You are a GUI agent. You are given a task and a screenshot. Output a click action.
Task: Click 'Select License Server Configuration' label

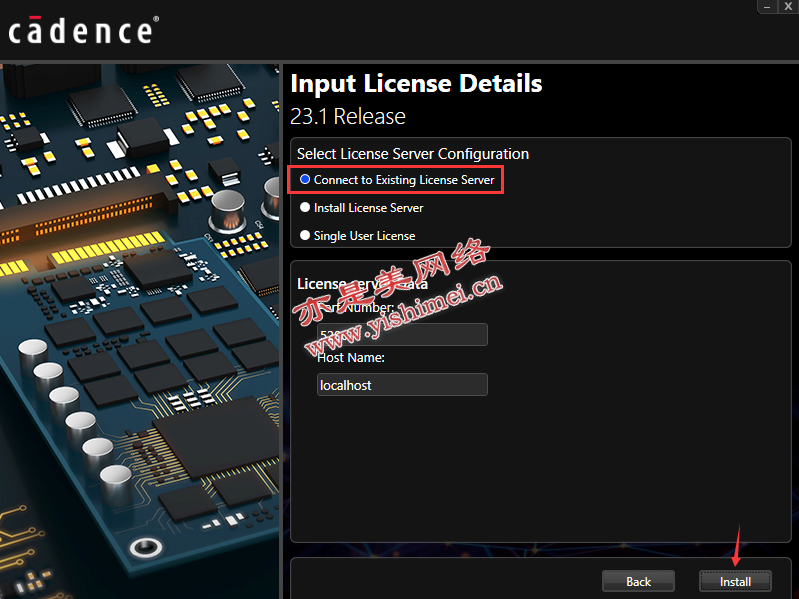[413, 154]
